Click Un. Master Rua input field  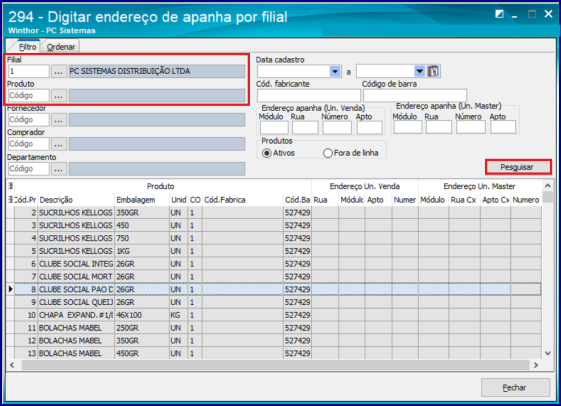[x=439, y=127]
